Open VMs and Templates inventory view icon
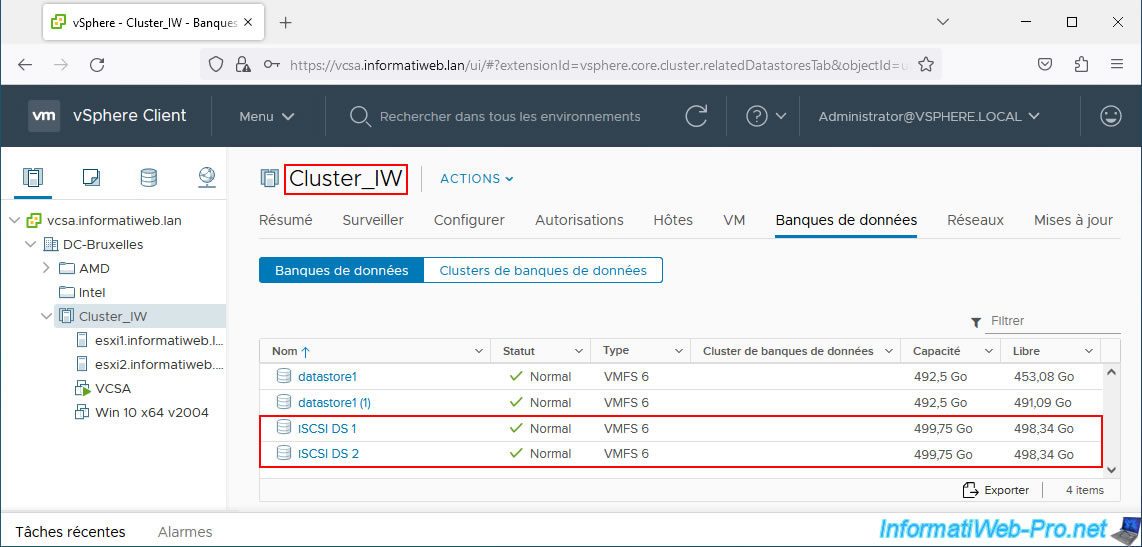The image size is (1142, 547). point(91,177)
